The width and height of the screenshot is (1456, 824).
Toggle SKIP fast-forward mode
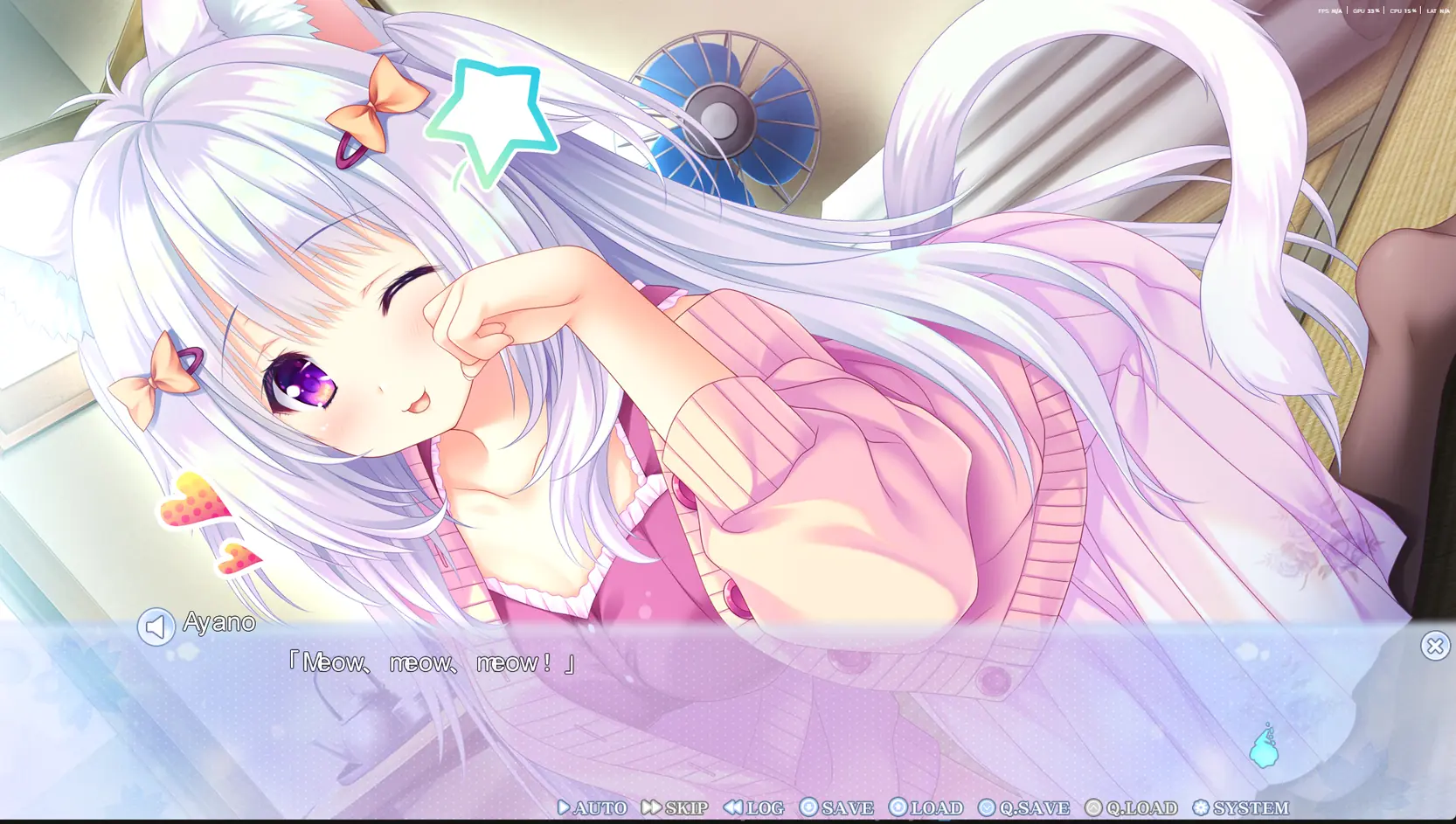[674, 807]
